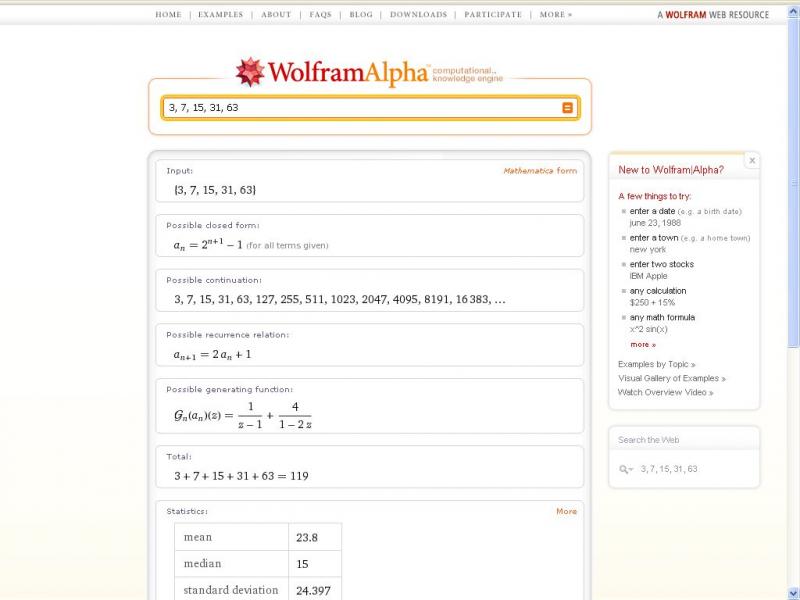Click the standard deviation value 24.397
This screenshot has height=600, width=800.
[313, 591]
